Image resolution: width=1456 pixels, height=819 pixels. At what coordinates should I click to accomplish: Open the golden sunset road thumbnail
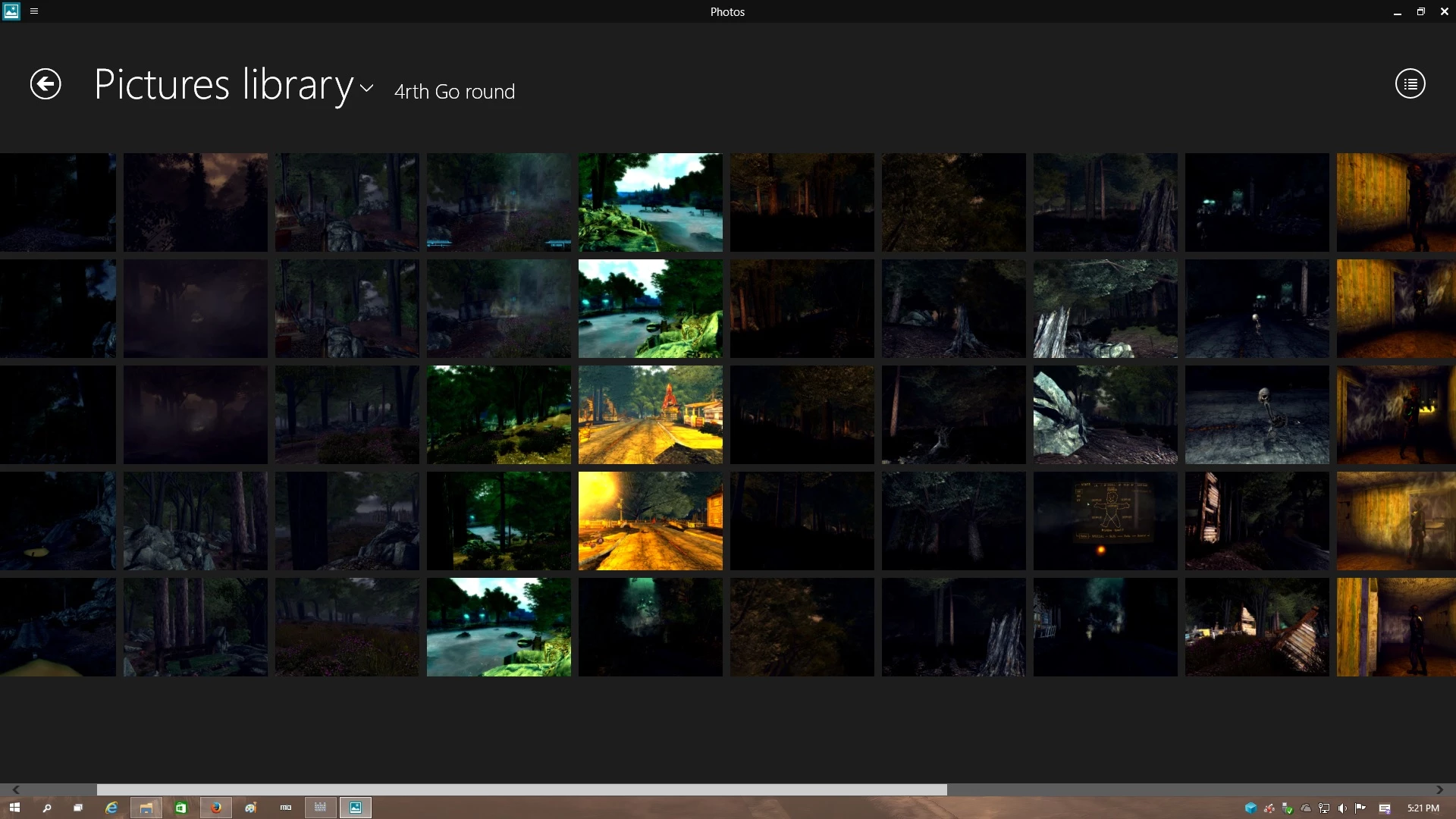(651, 521)
